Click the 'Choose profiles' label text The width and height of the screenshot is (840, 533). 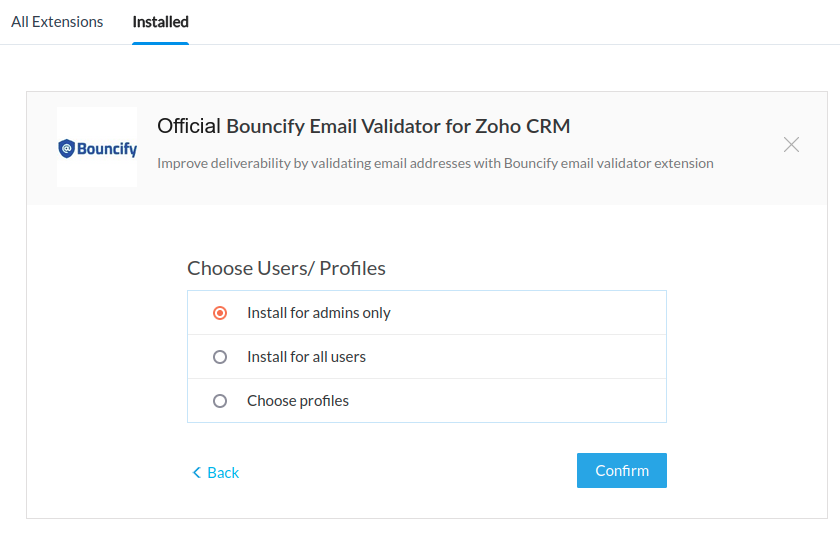coord(298,401)
